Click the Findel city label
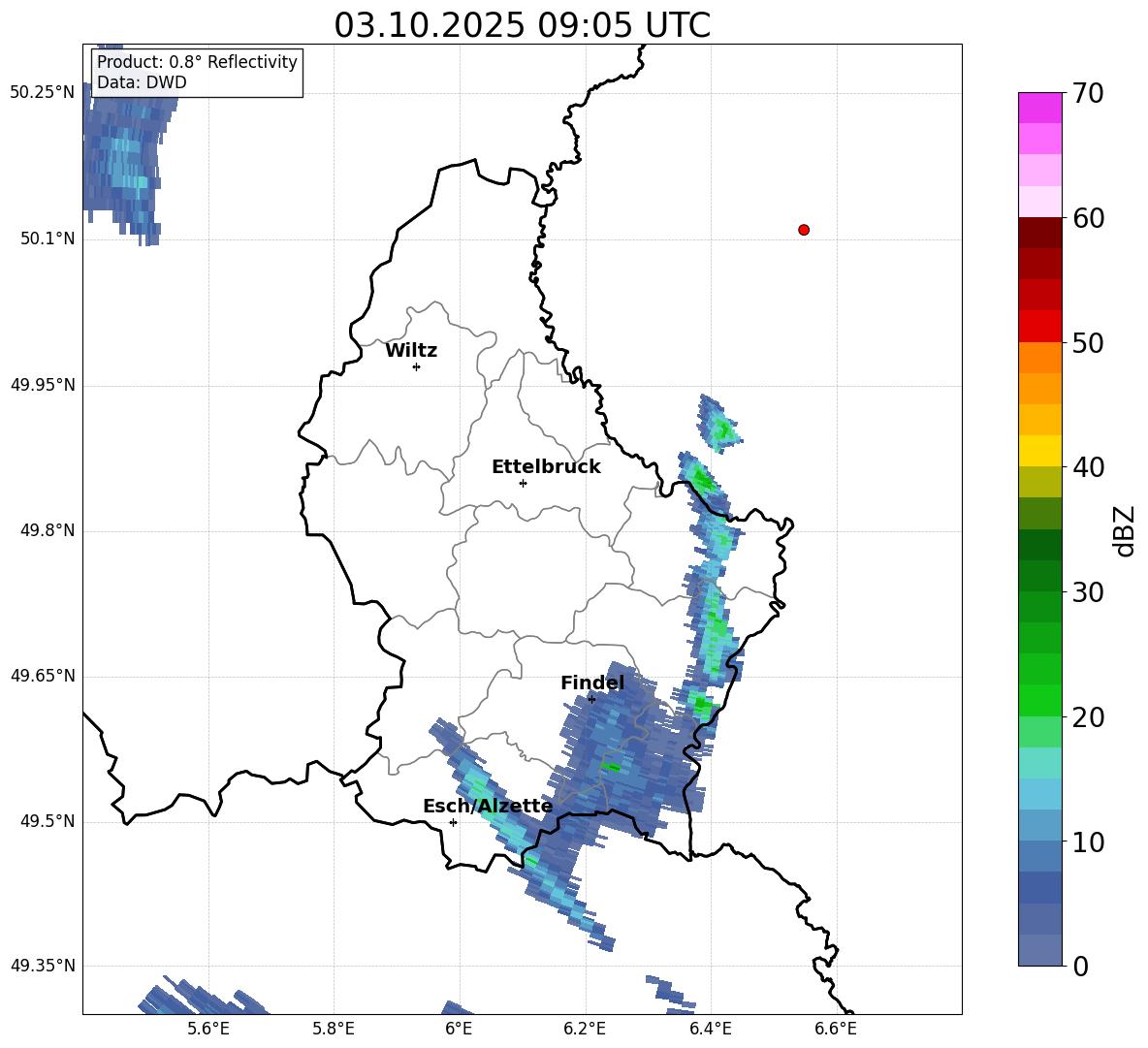 592,683
